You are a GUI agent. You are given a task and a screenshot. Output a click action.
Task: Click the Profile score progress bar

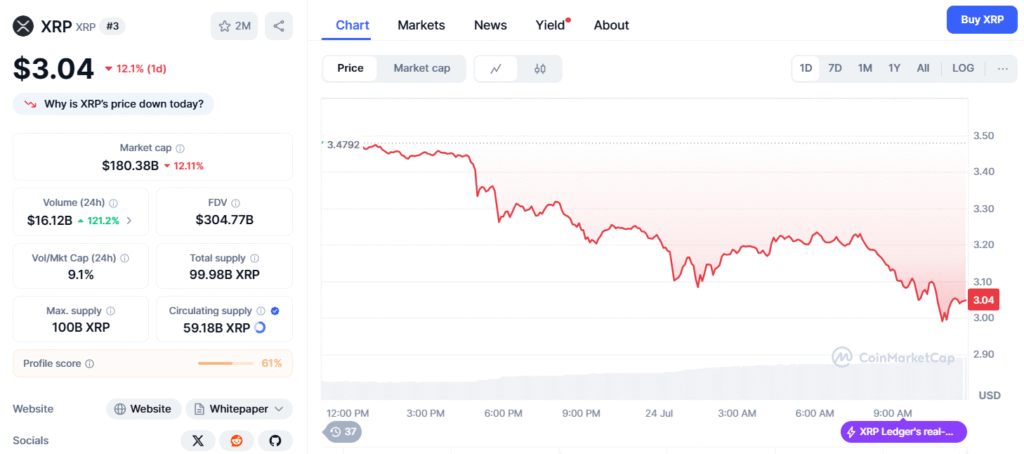227,363
